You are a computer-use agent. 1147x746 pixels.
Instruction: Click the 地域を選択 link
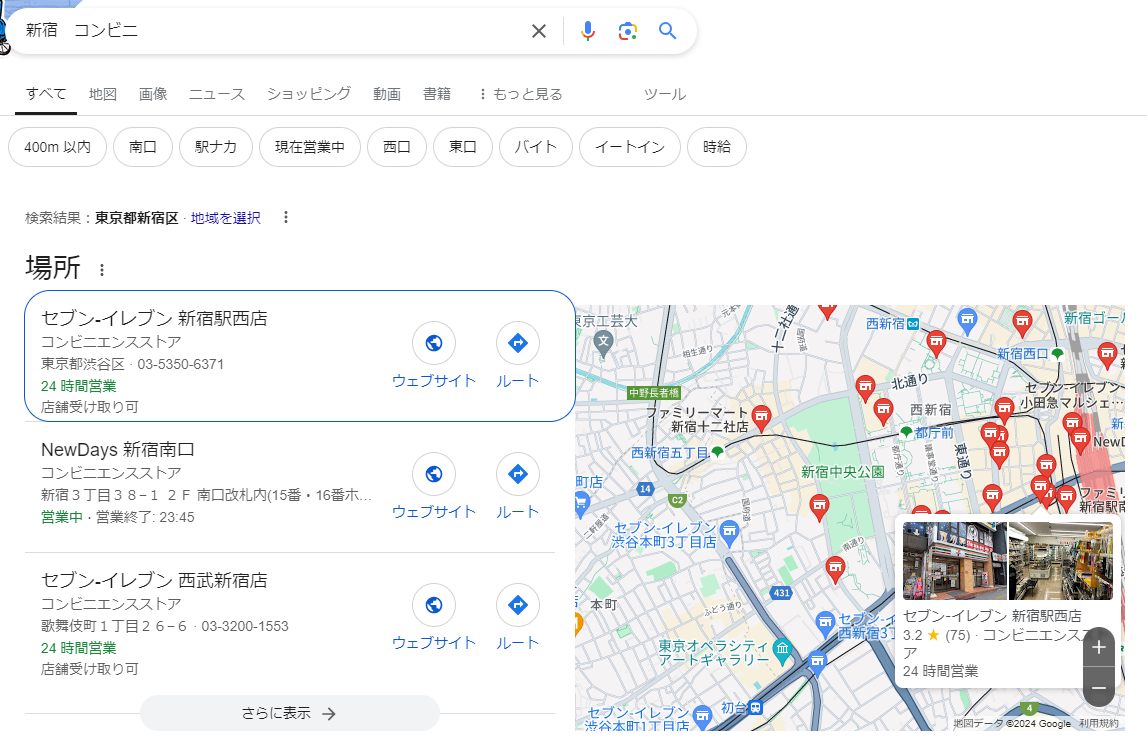pos(225,218)
